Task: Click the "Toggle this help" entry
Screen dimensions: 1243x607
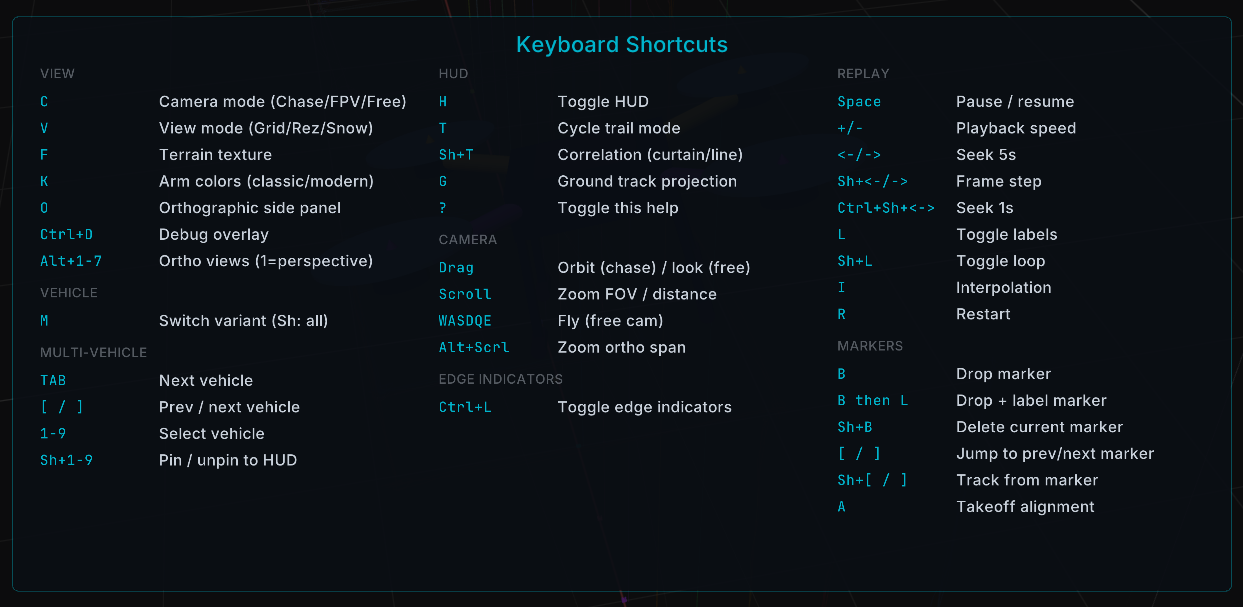Action: (x=617, y=208)
